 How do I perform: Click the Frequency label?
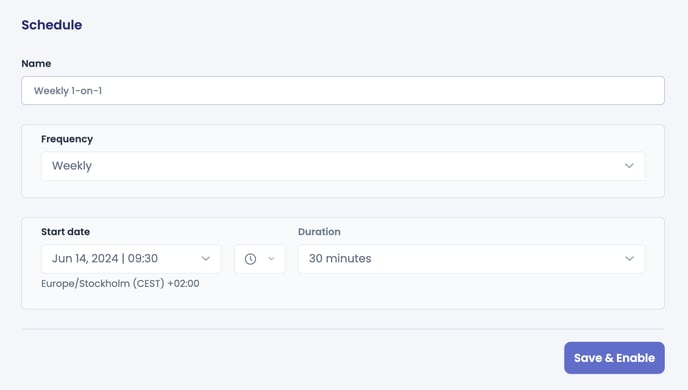pos(67,139)
